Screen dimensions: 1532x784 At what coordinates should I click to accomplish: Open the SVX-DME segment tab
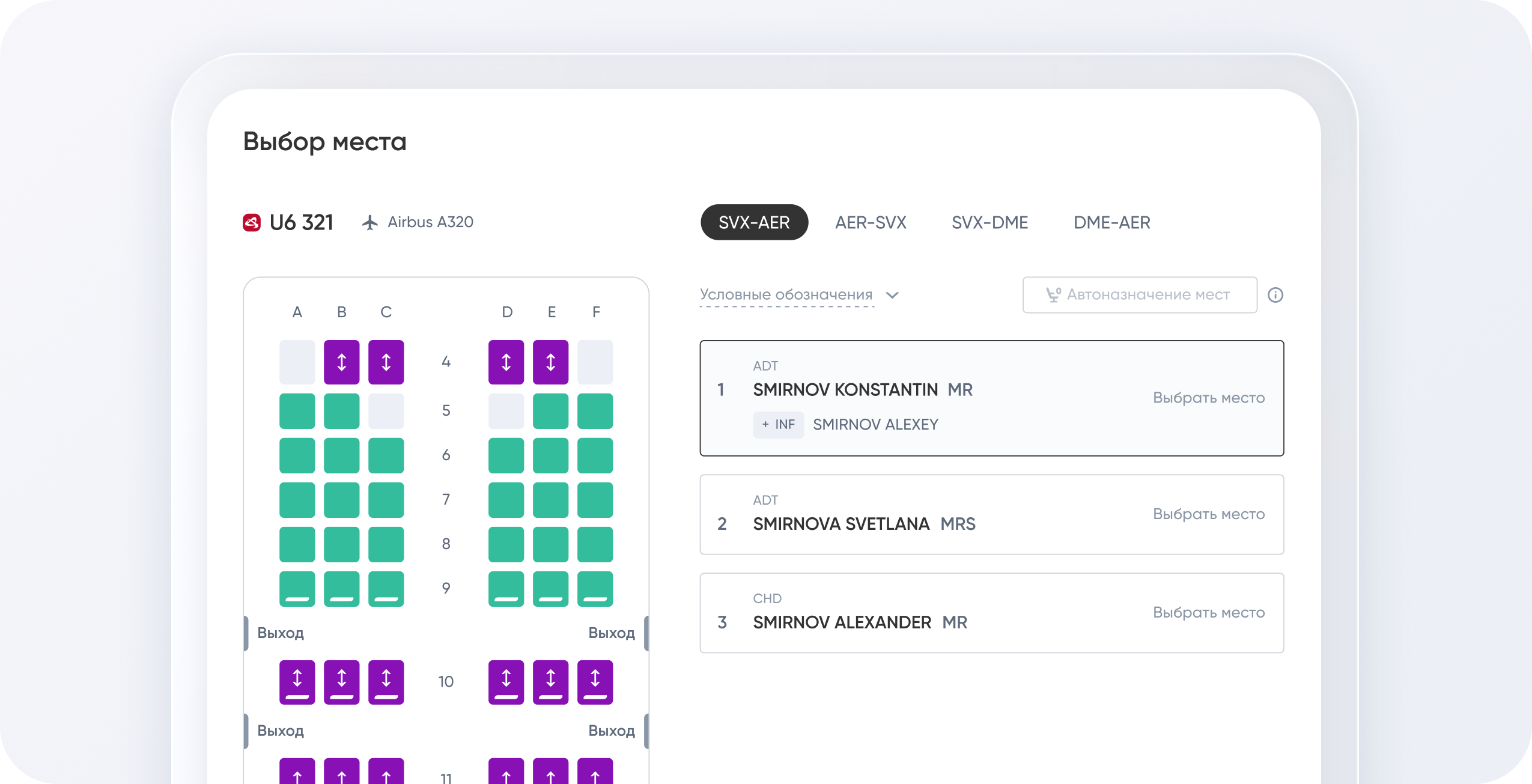989,223
